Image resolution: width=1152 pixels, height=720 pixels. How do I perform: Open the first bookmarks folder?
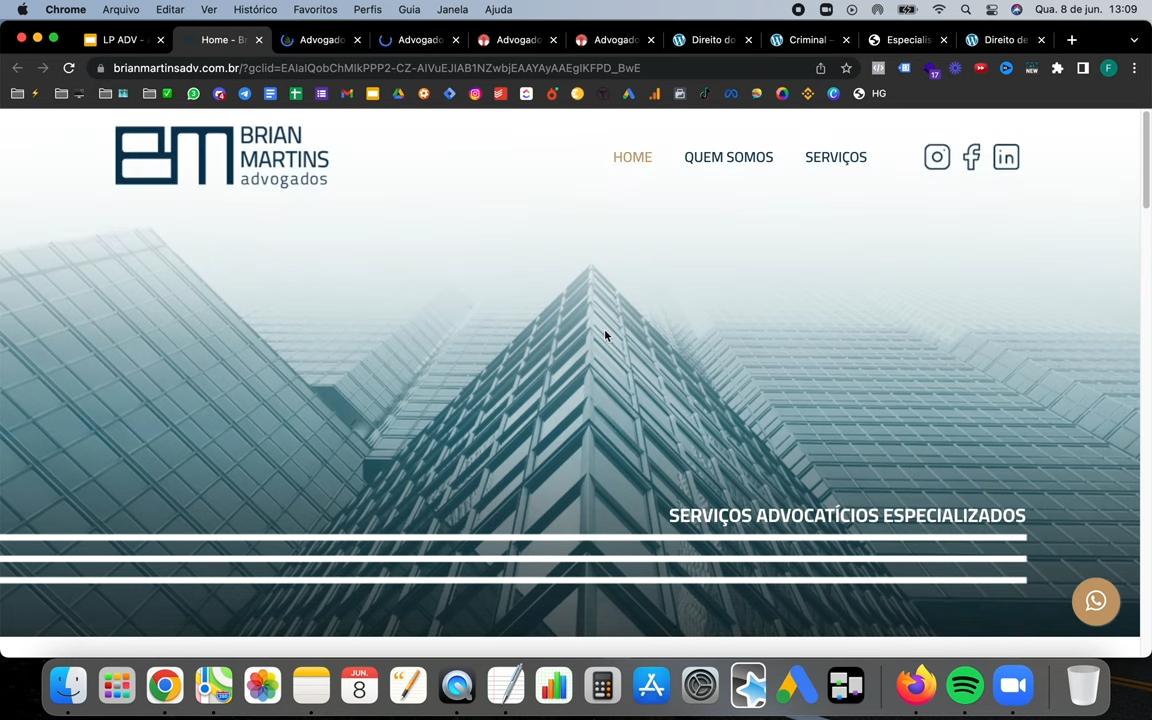25,93
